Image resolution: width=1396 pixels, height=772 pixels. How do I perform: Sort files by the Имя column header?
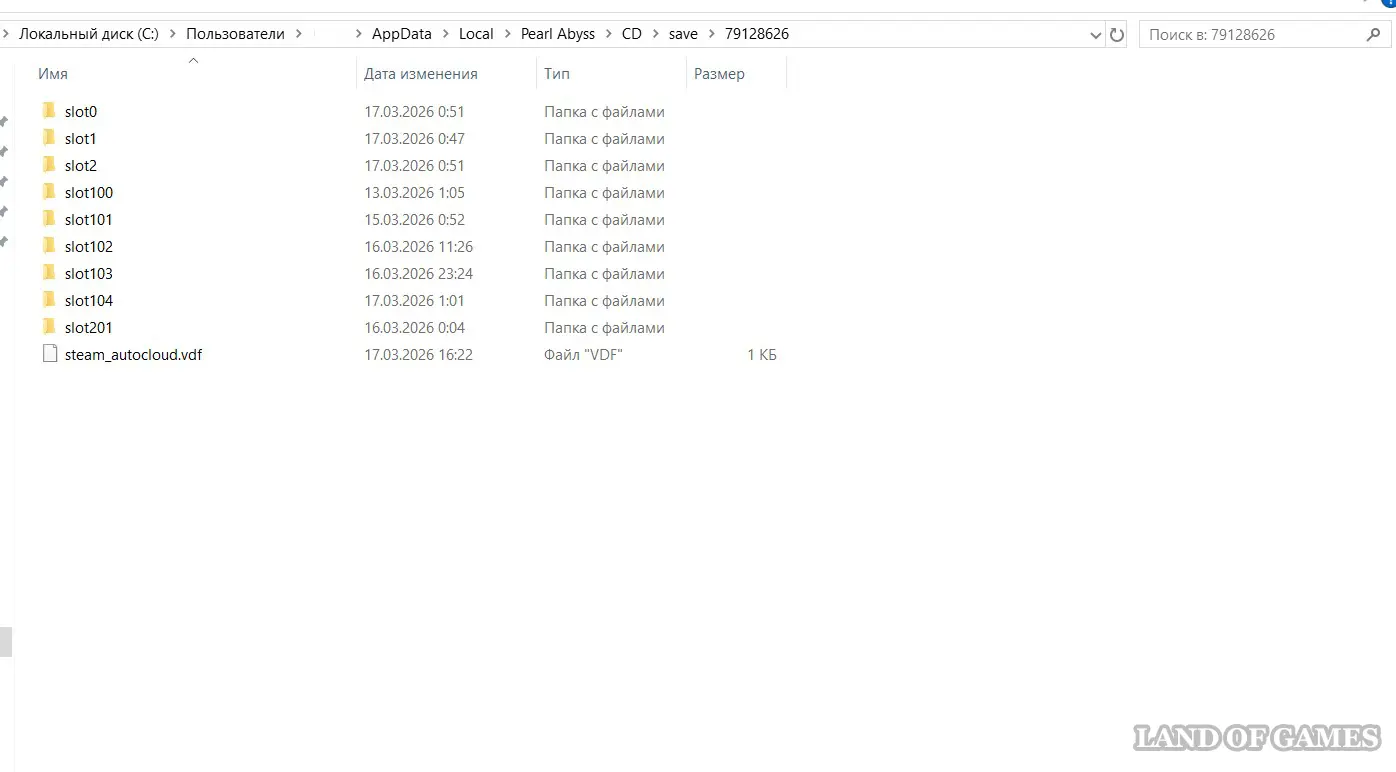click(x=53, y=74)
